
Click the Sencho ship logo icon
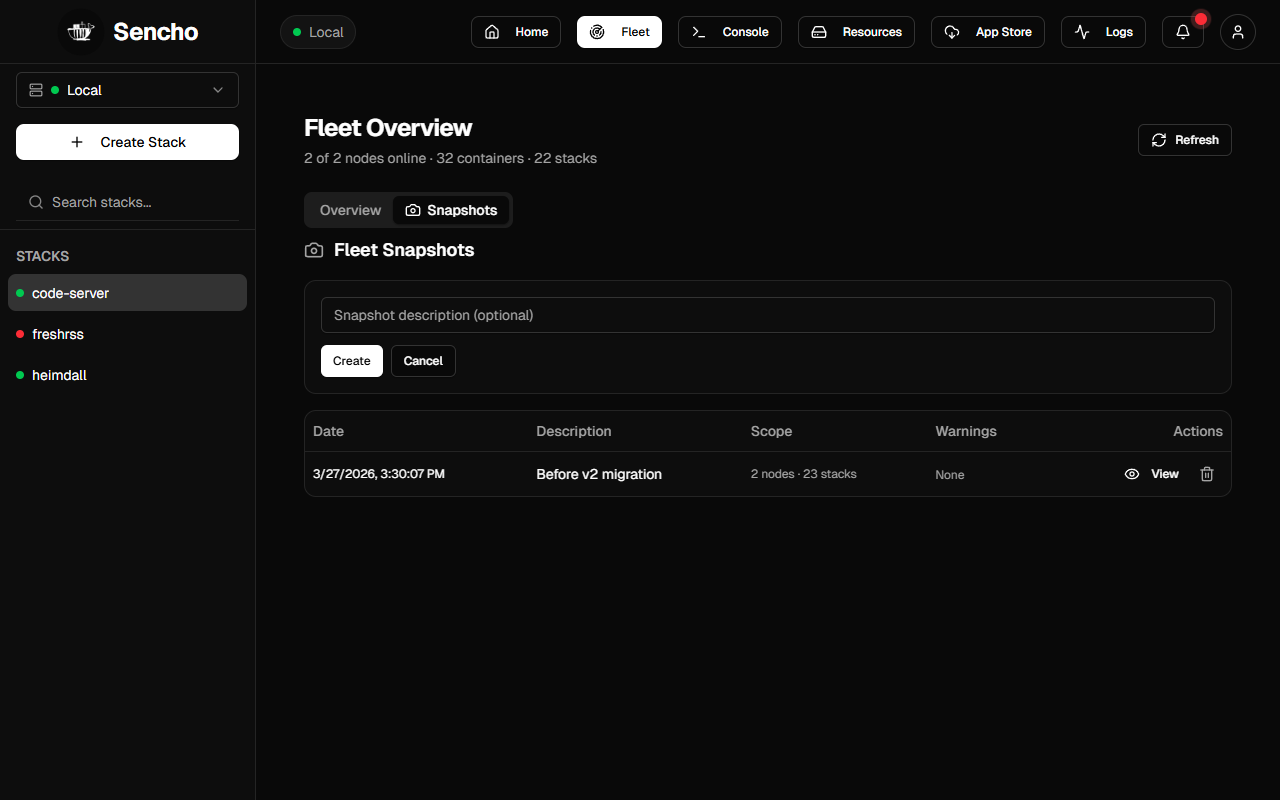(80, 32)
